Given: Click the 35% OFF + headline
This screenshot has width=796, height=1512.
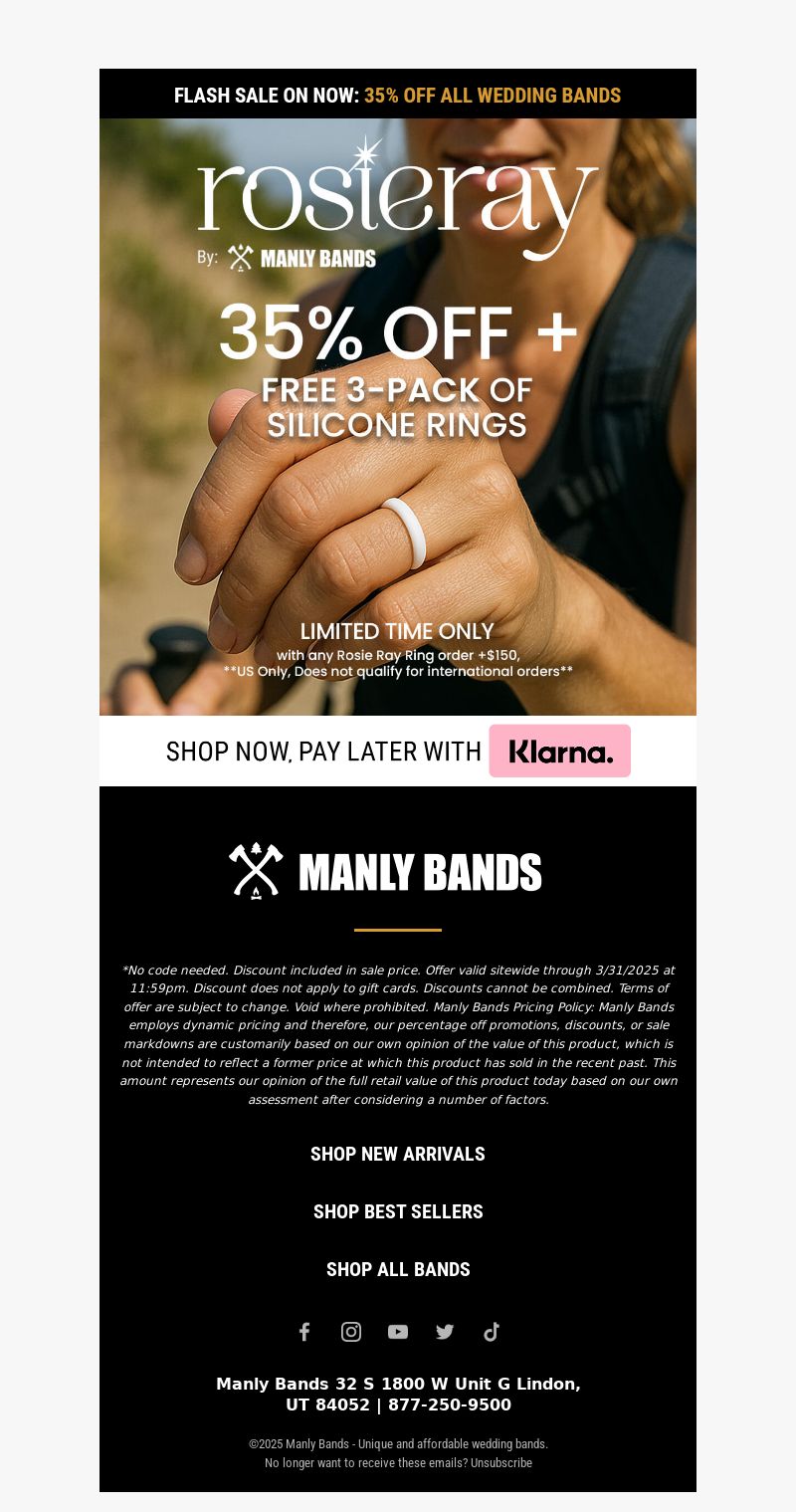Looking at the screenshot, I should [398, 332].
